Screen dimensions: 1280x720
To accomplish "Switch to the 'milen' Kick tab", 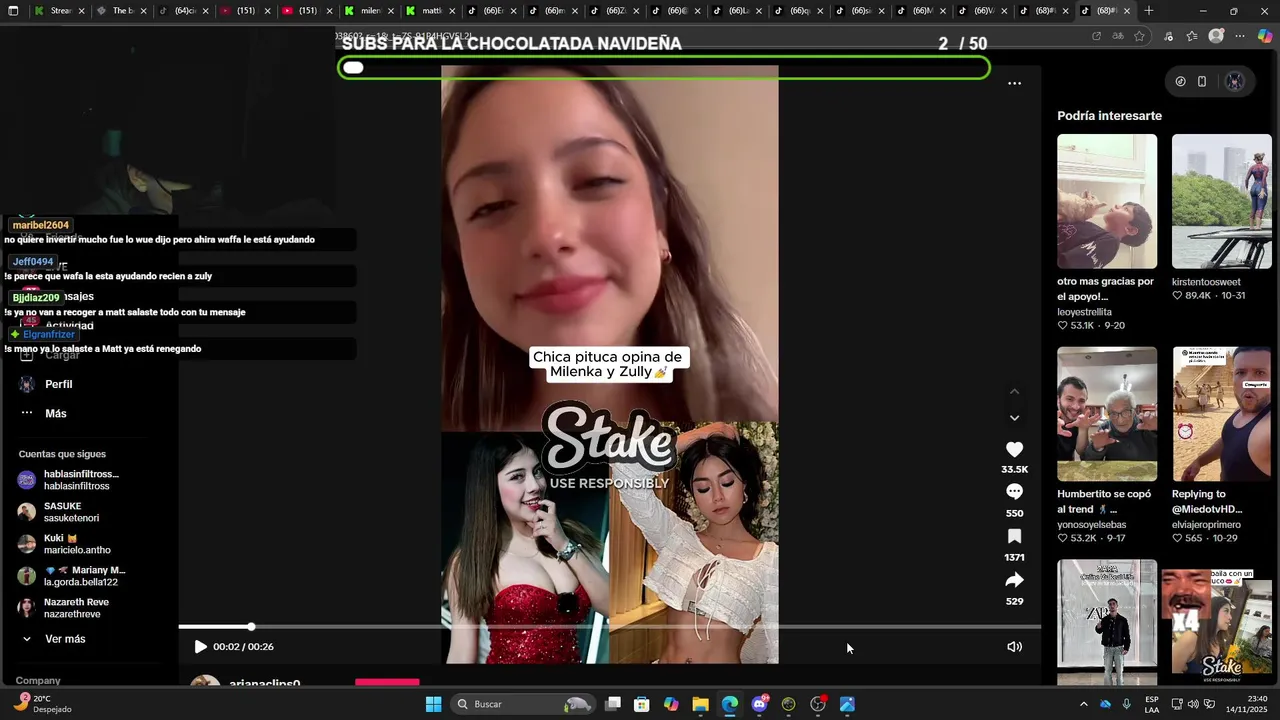I will (369, 11).
